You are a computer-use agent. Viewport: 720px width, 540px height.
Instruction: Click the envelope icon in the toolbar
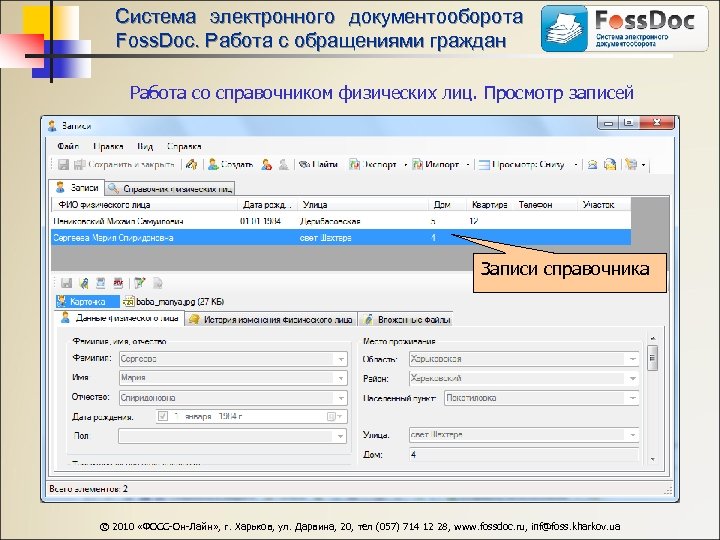[592, 164]
